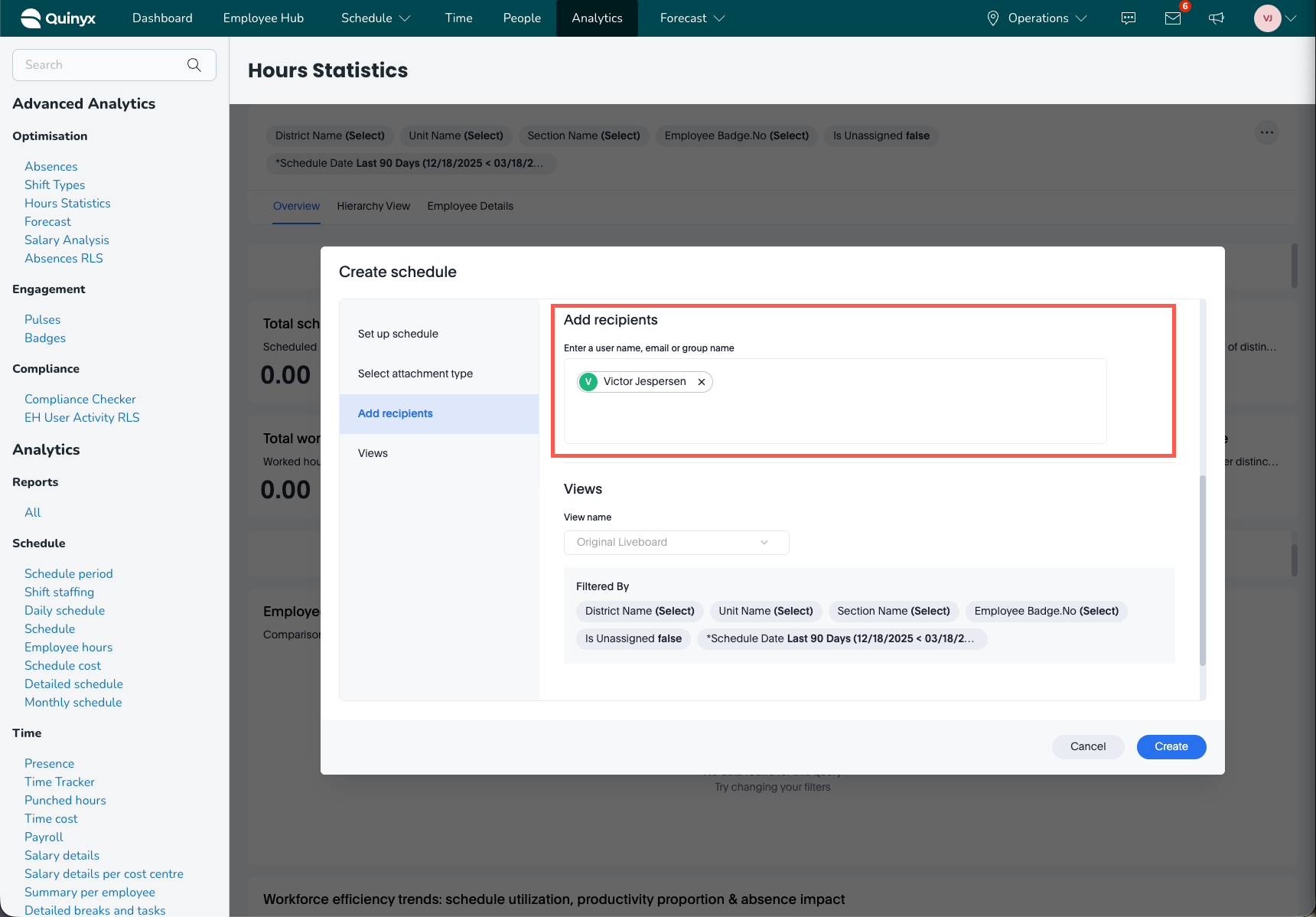This screenshot has height=917, width=1316.
Task: Remove Victor Jespersen recipient chip
Action: (x=702, y=382)
